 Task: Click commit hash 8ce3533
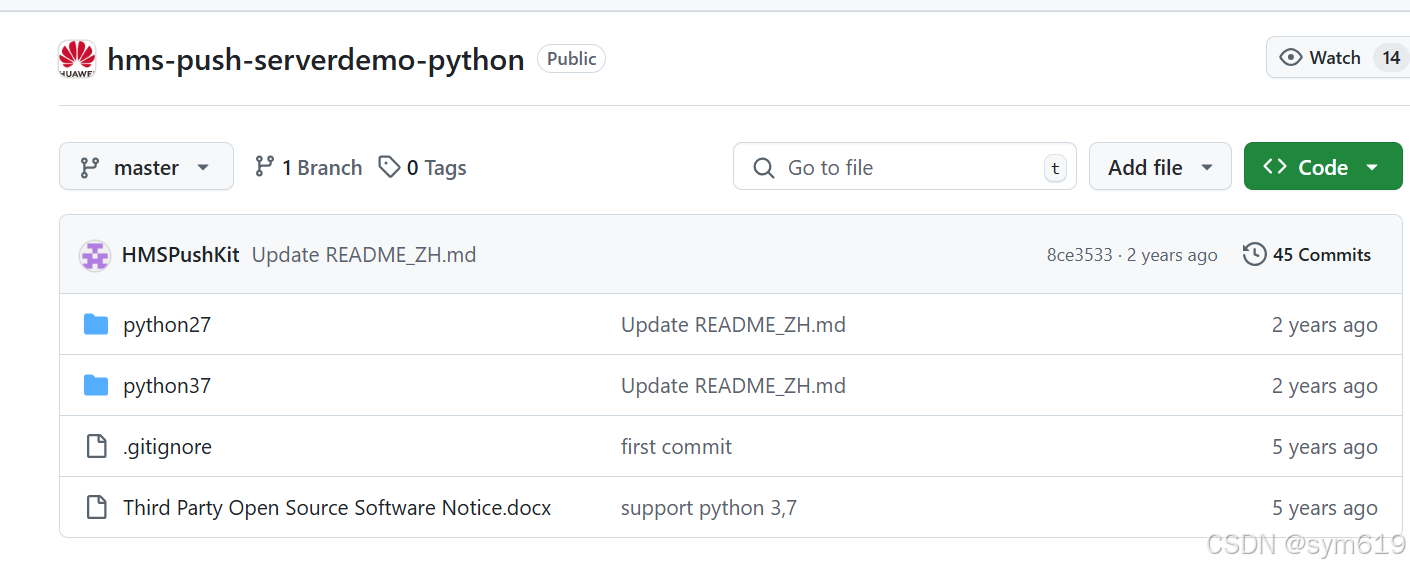point(1079,255)
